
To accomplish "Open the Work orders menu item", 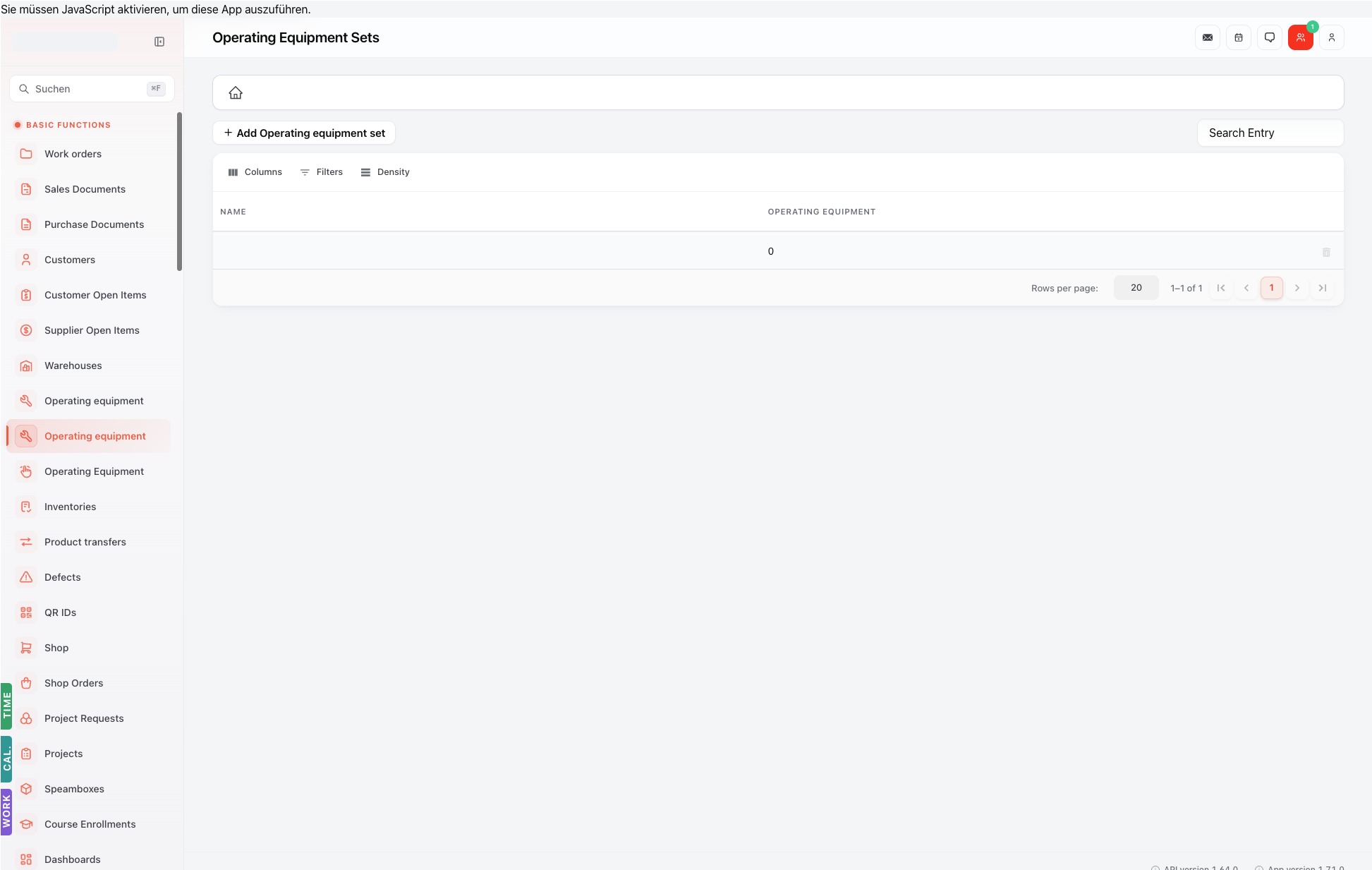I will pyautogui.click(x=89, y=154).
